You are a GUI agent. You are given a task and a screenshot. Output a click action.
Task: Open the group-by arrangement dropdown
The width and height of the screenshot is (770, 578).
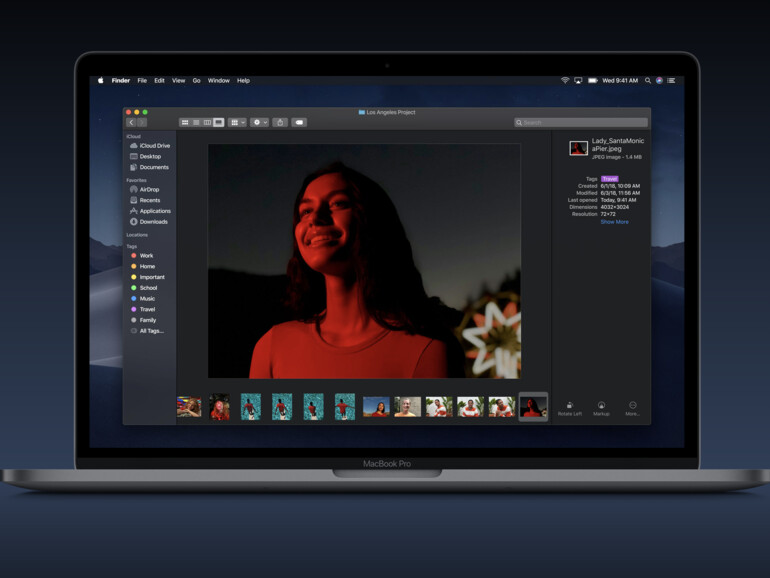click(x=237, y=122)
